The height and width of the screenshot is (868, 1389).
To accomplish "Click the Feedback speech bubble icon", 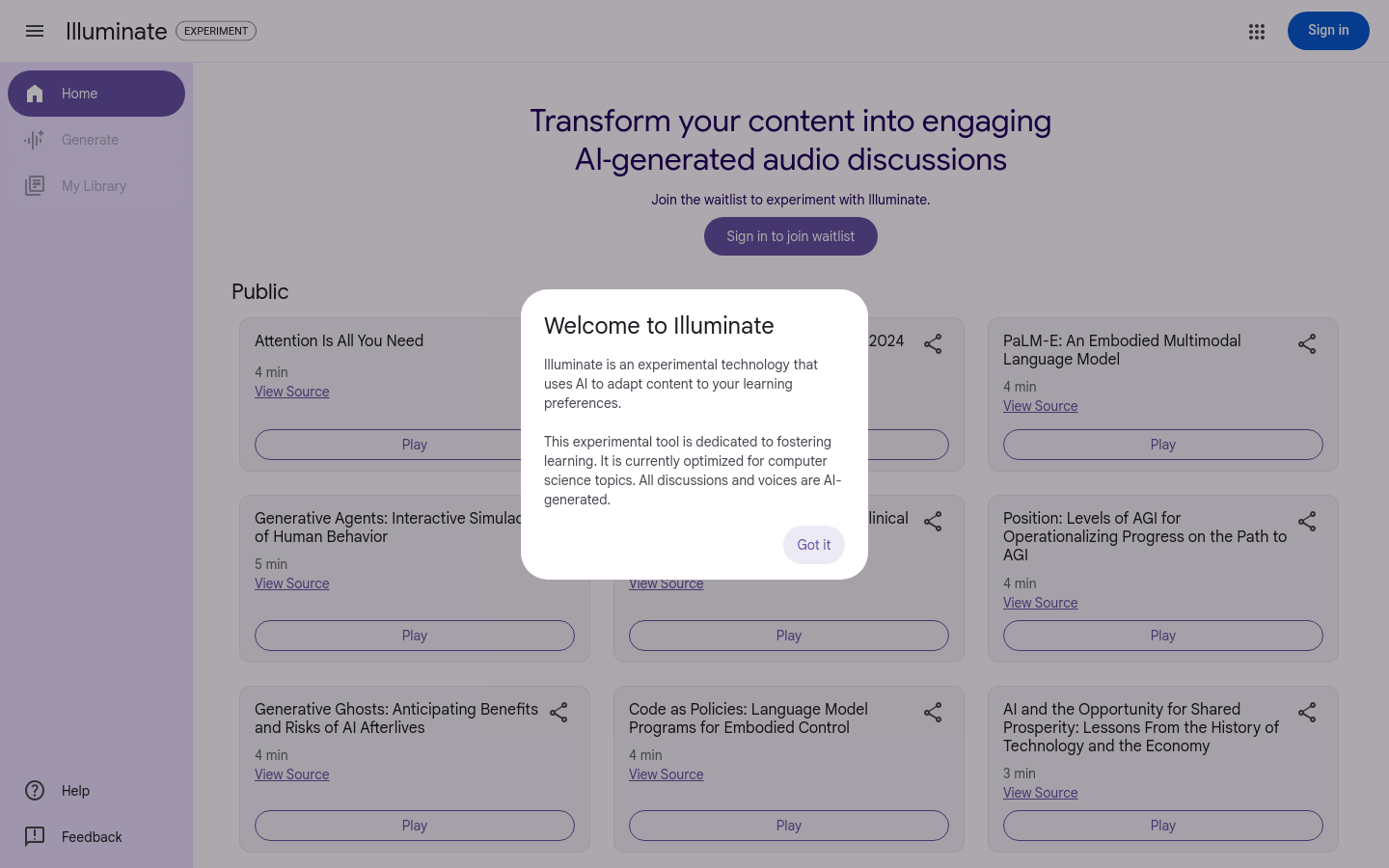I will point(35,836).
